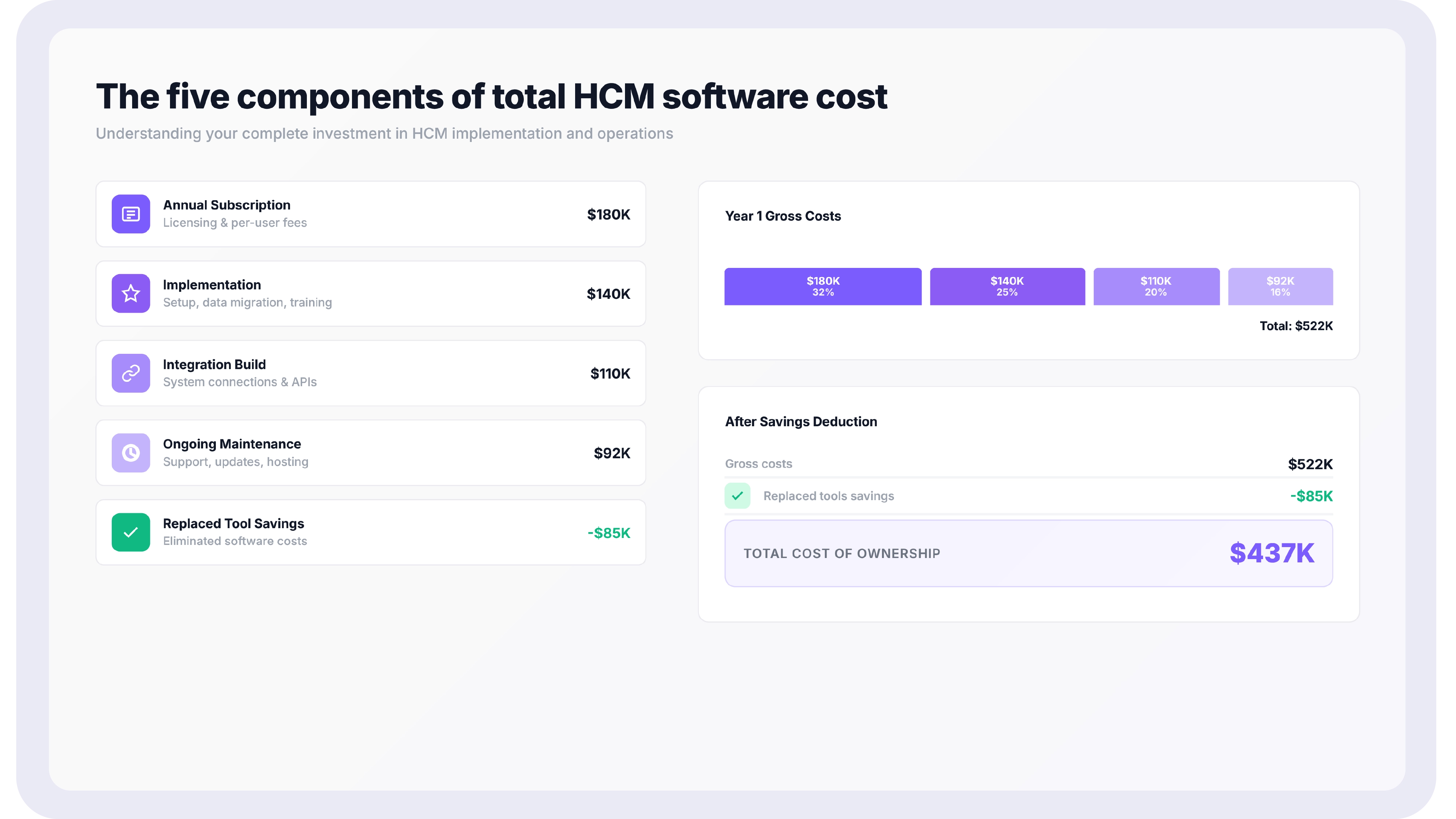Click 'System connections & APIs' text
The image size is (1456, 819).
tap(240, 382)
